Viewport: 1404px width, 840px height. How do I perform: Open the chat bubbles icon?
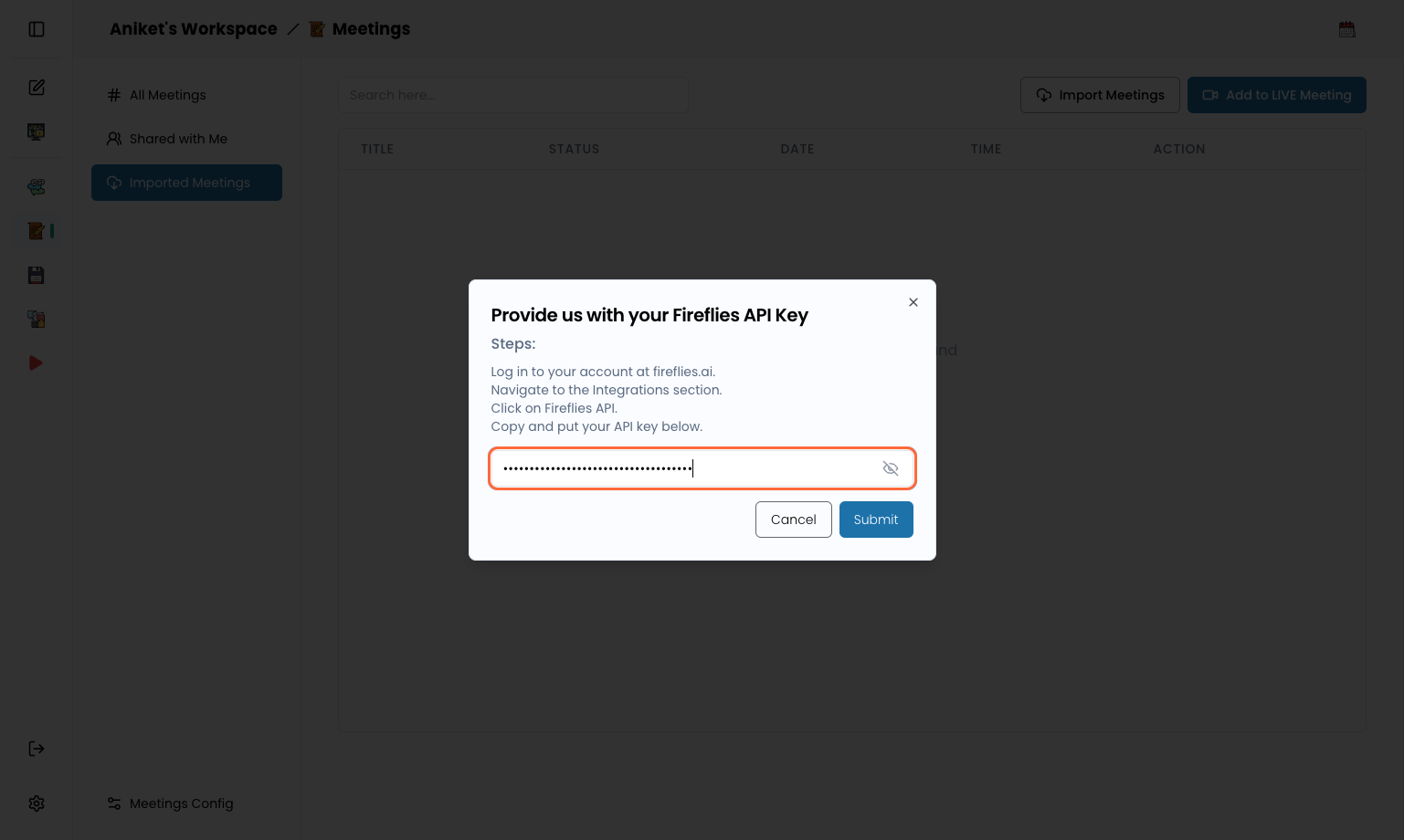[37, 187]
